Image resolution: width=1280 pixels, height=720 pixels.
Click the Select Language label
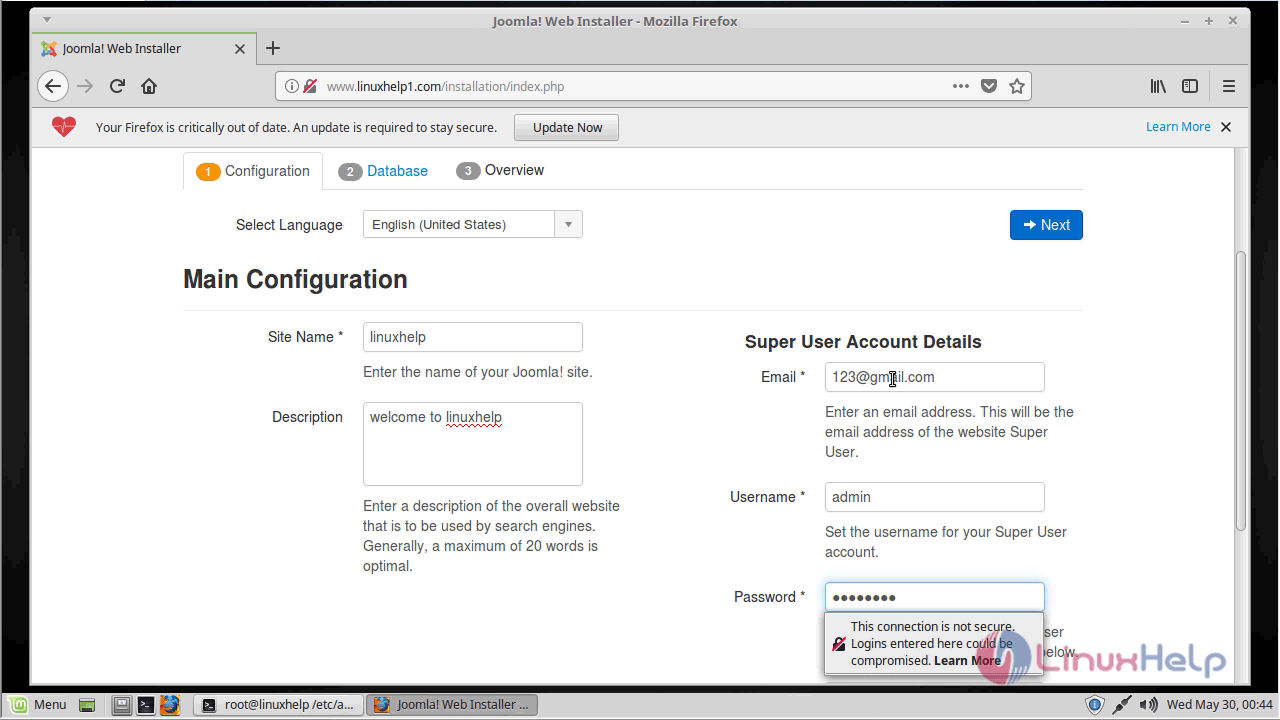[x=289, y=225]
